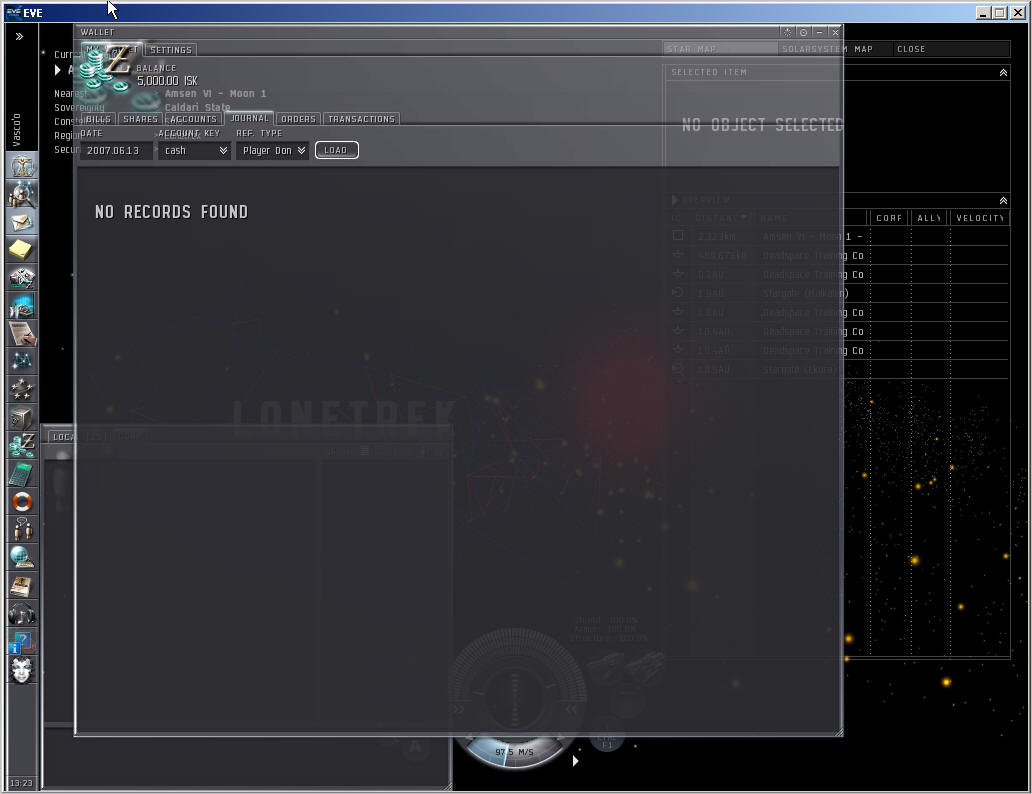Open the yellow Notepad icon
The width and height of the screenshot is (1032, 794).
(22, 250)
